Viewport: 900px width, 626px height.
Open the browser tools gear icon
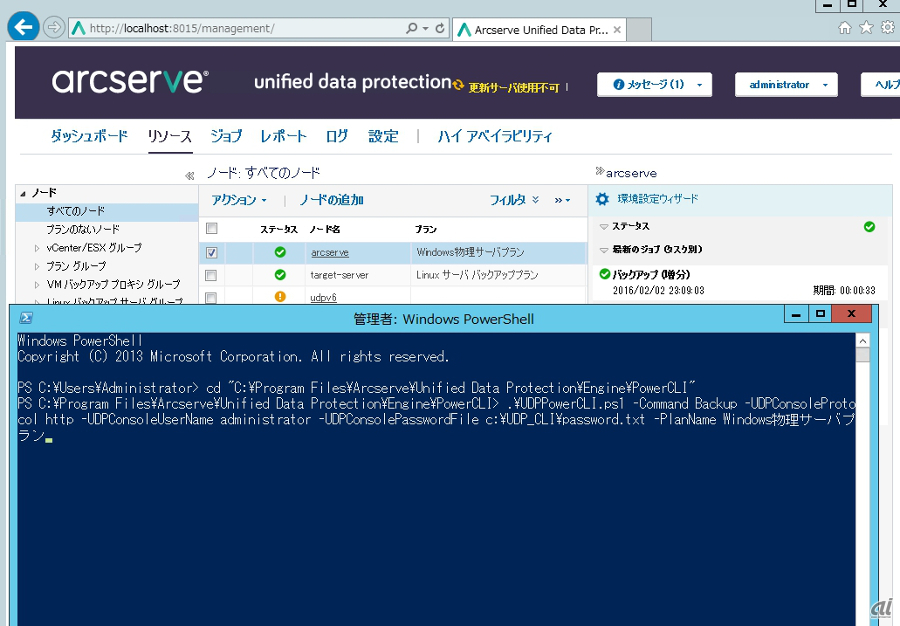[x=887, y=28]
